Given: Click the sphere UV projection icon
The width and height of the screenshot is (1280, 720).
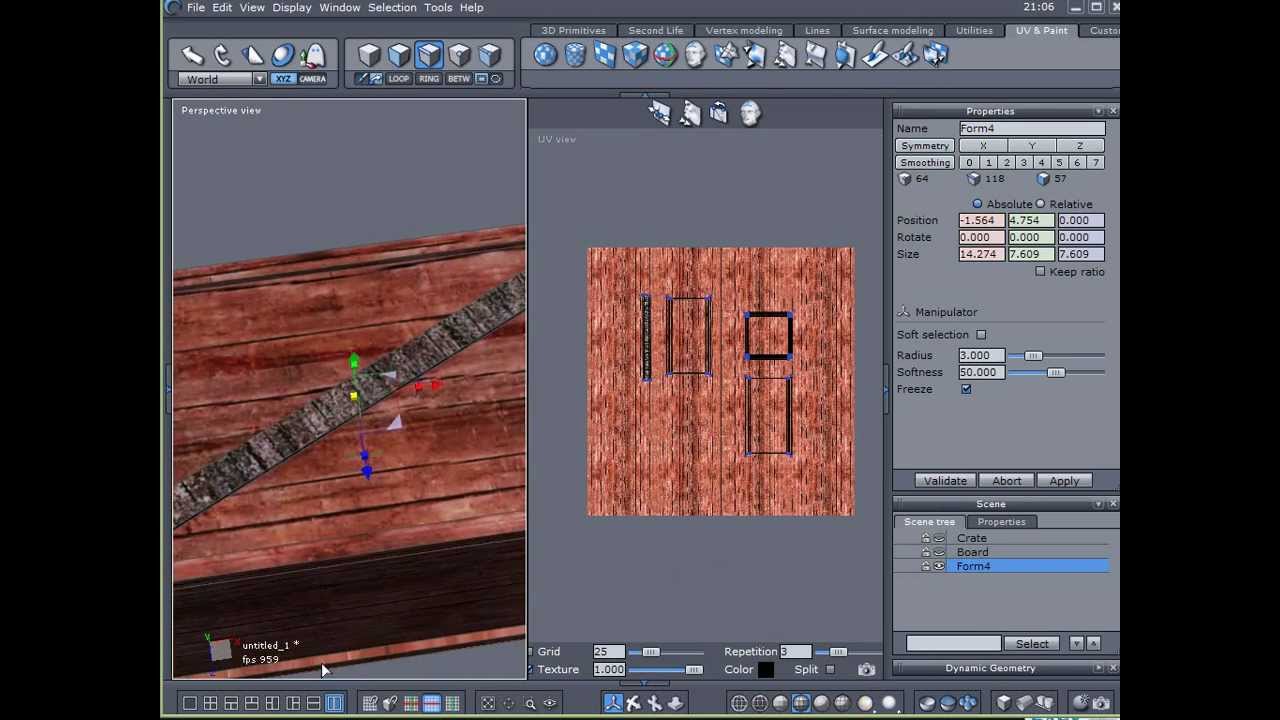Looking at the screenshot, I should click(x=545, y=55).
